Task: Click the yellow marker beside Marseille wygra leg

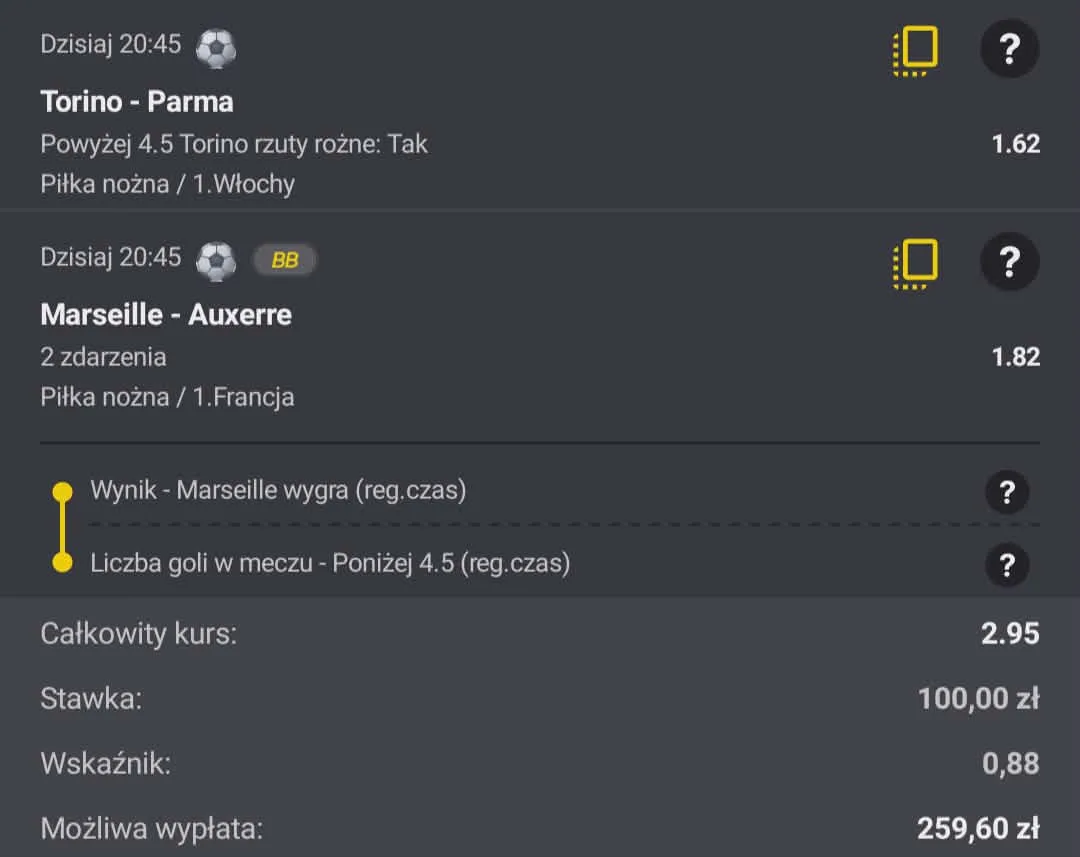Action: [x=62, y=491]
